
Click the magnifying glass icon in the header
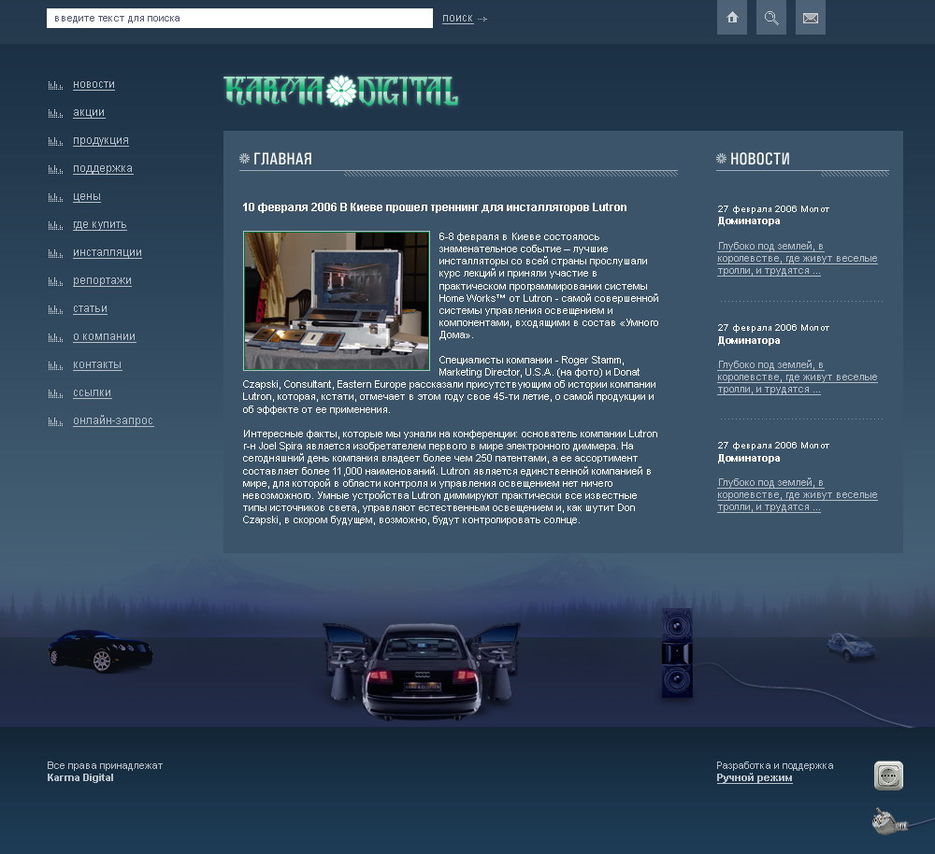(771, 18)
